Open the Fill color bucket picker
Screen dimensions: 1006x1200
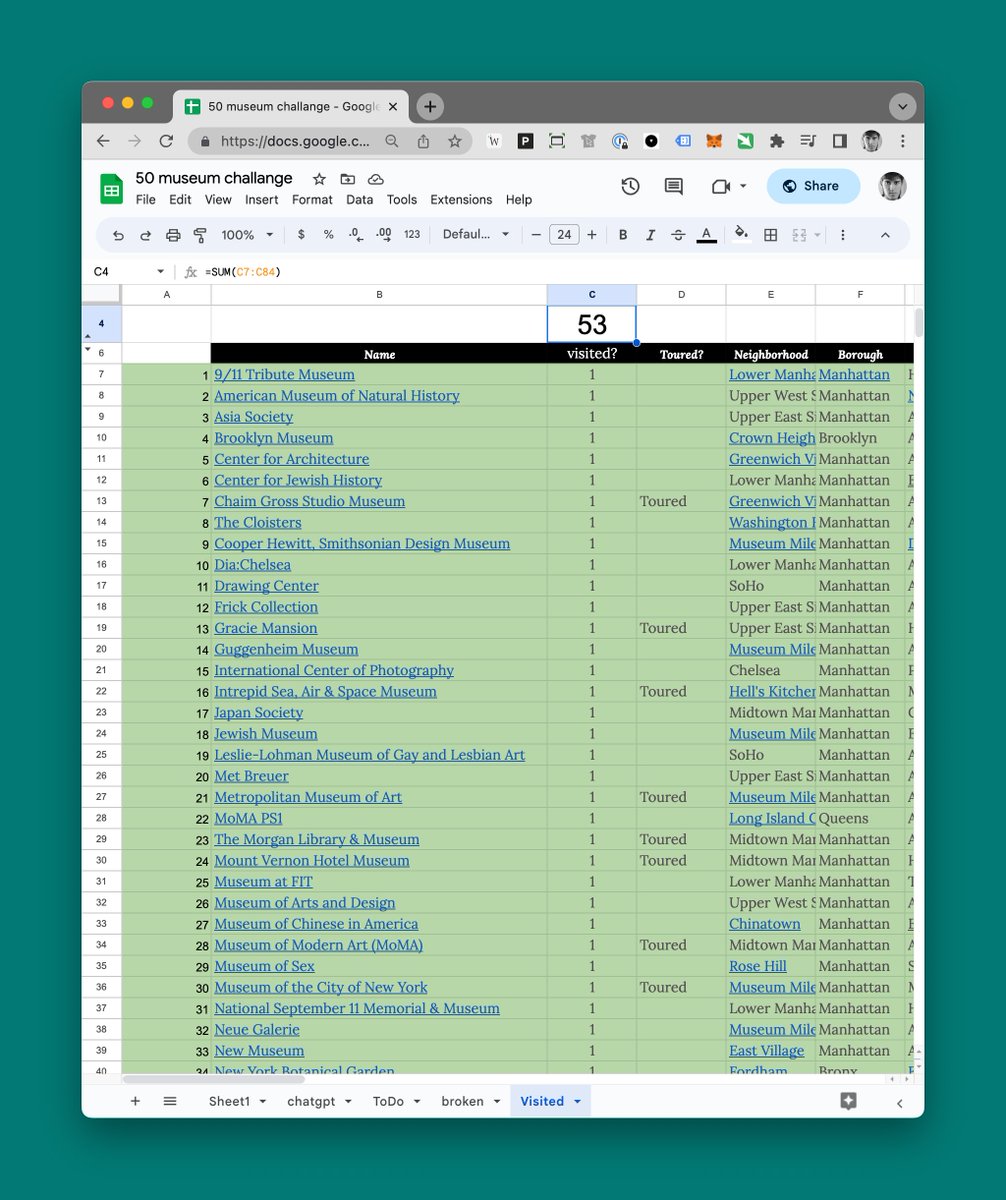click(741, 235)
